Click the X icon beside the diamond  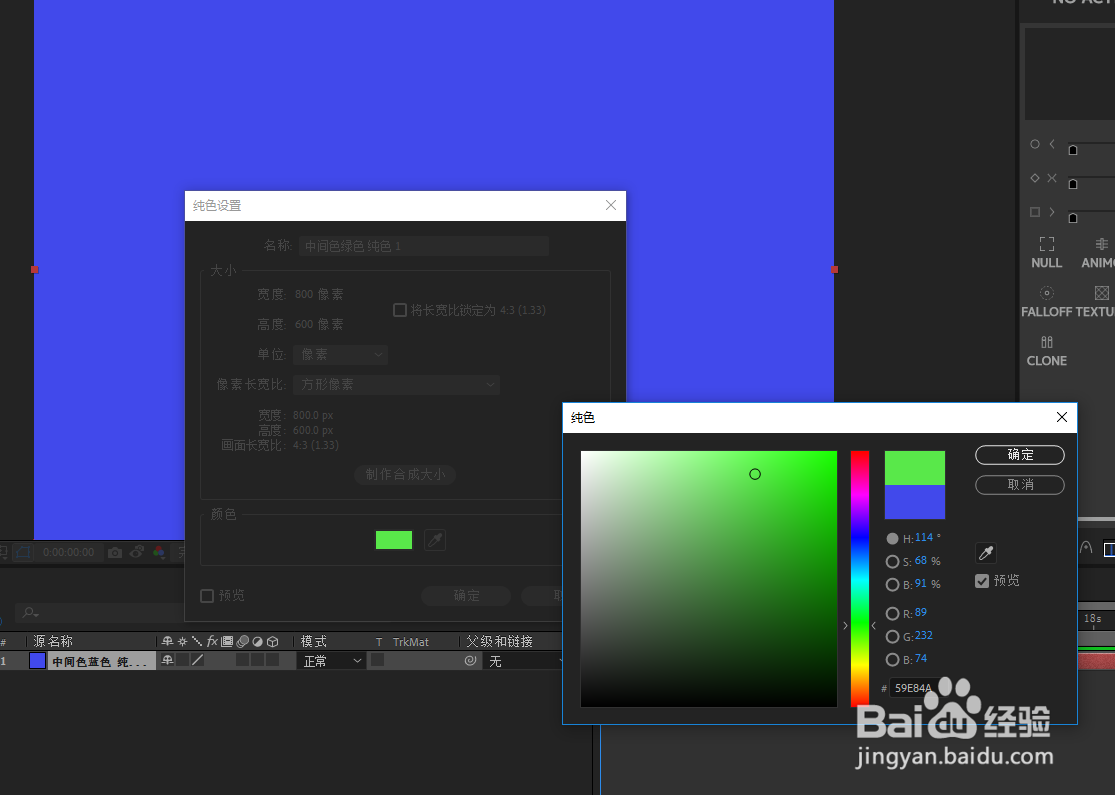point(1052,178)
